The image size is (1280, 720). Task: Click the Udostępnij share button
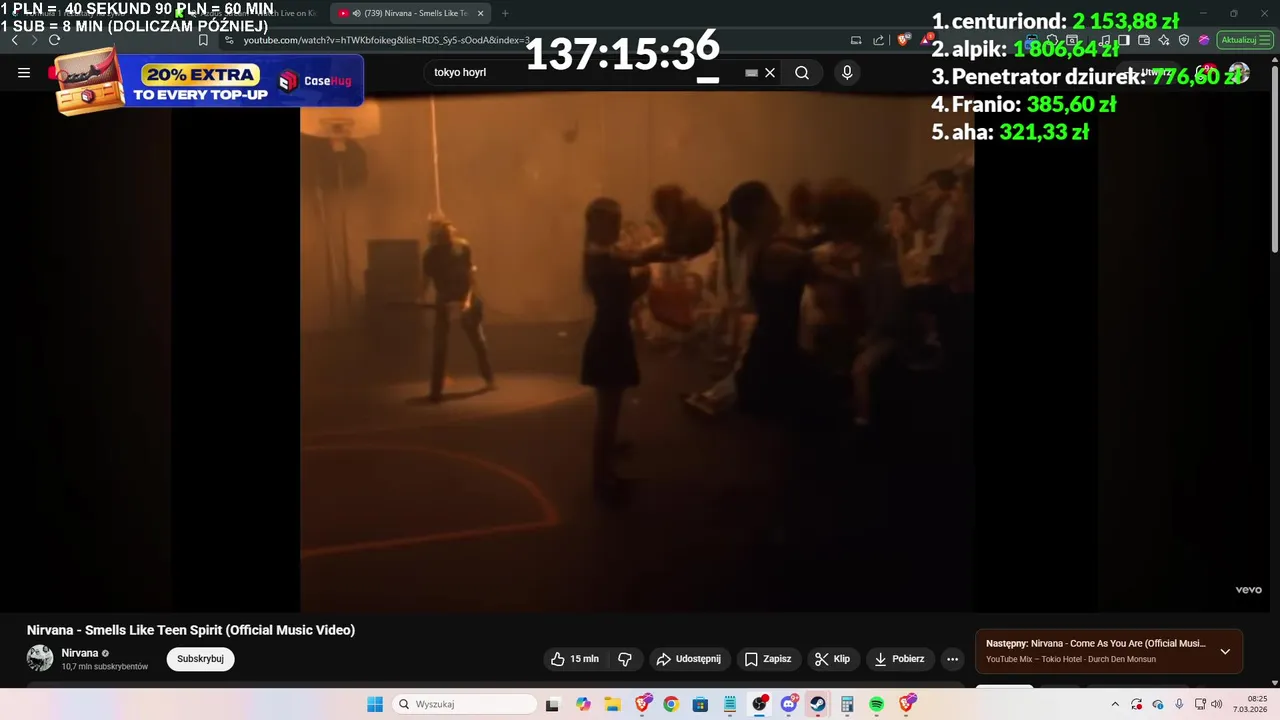coord(689,659)
